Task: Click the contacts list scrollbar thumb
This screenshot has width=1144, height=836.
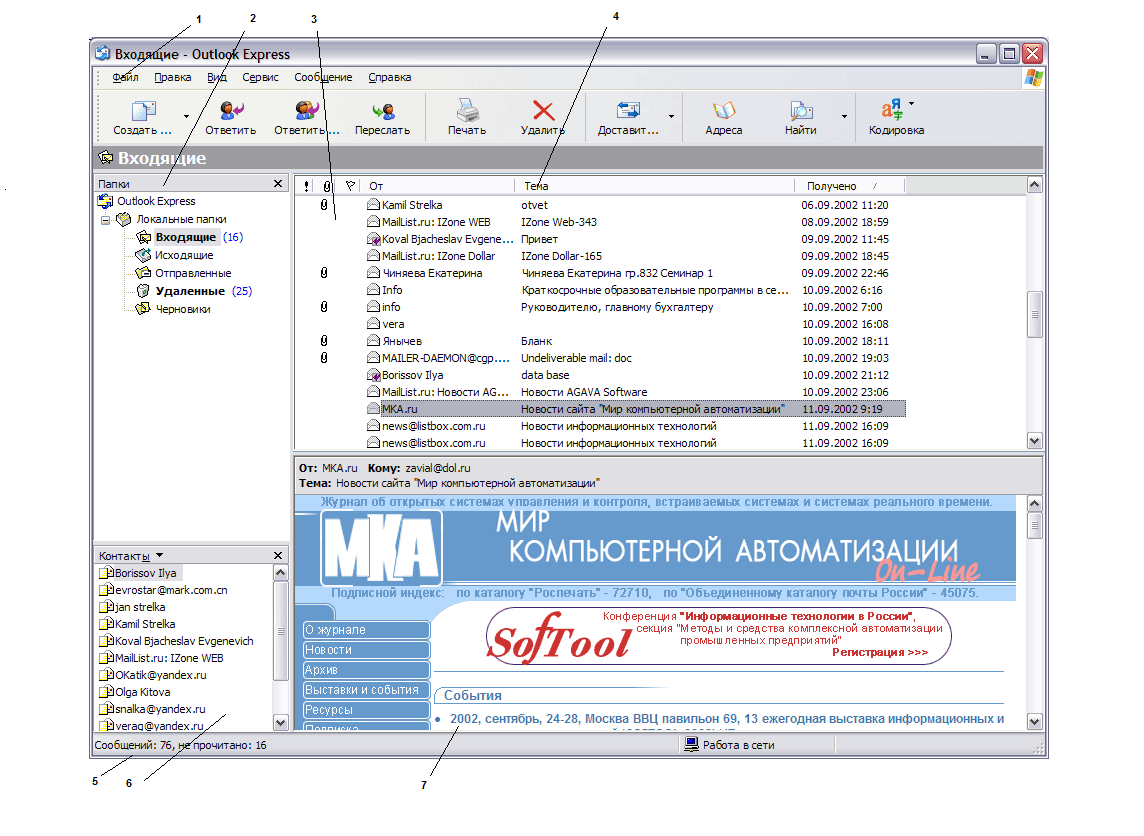Action: point(281,631)
